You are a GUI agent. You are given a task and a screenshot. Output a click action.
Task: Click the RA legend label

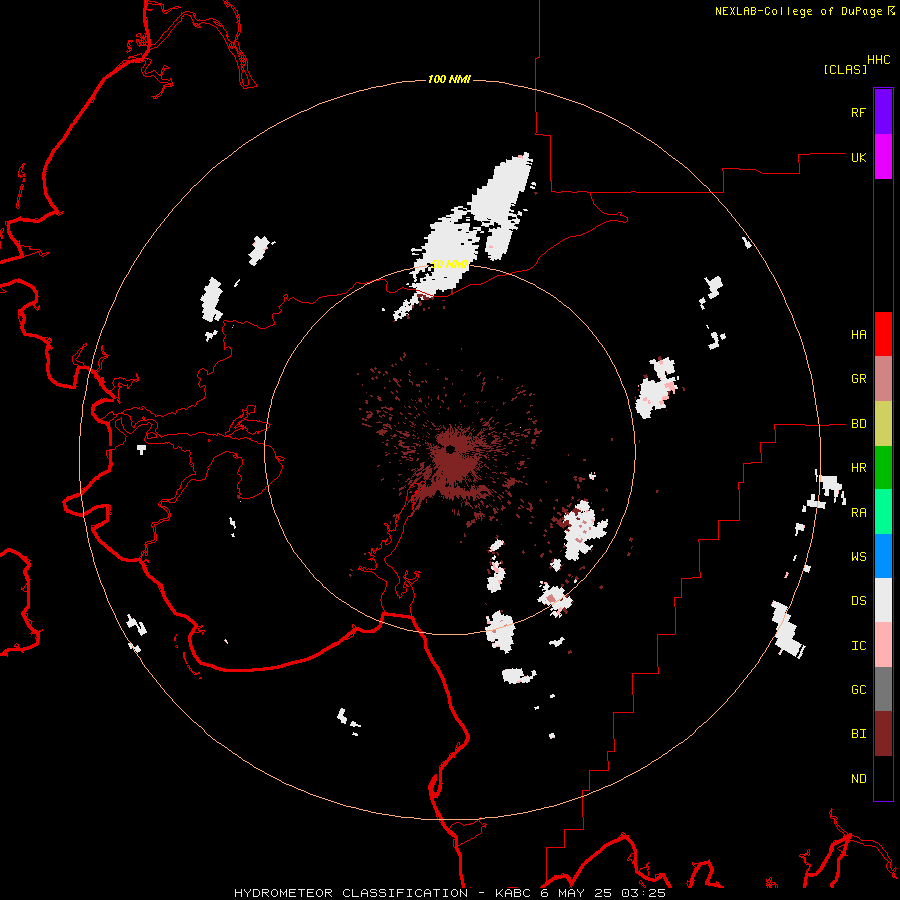tap(858, 513)
